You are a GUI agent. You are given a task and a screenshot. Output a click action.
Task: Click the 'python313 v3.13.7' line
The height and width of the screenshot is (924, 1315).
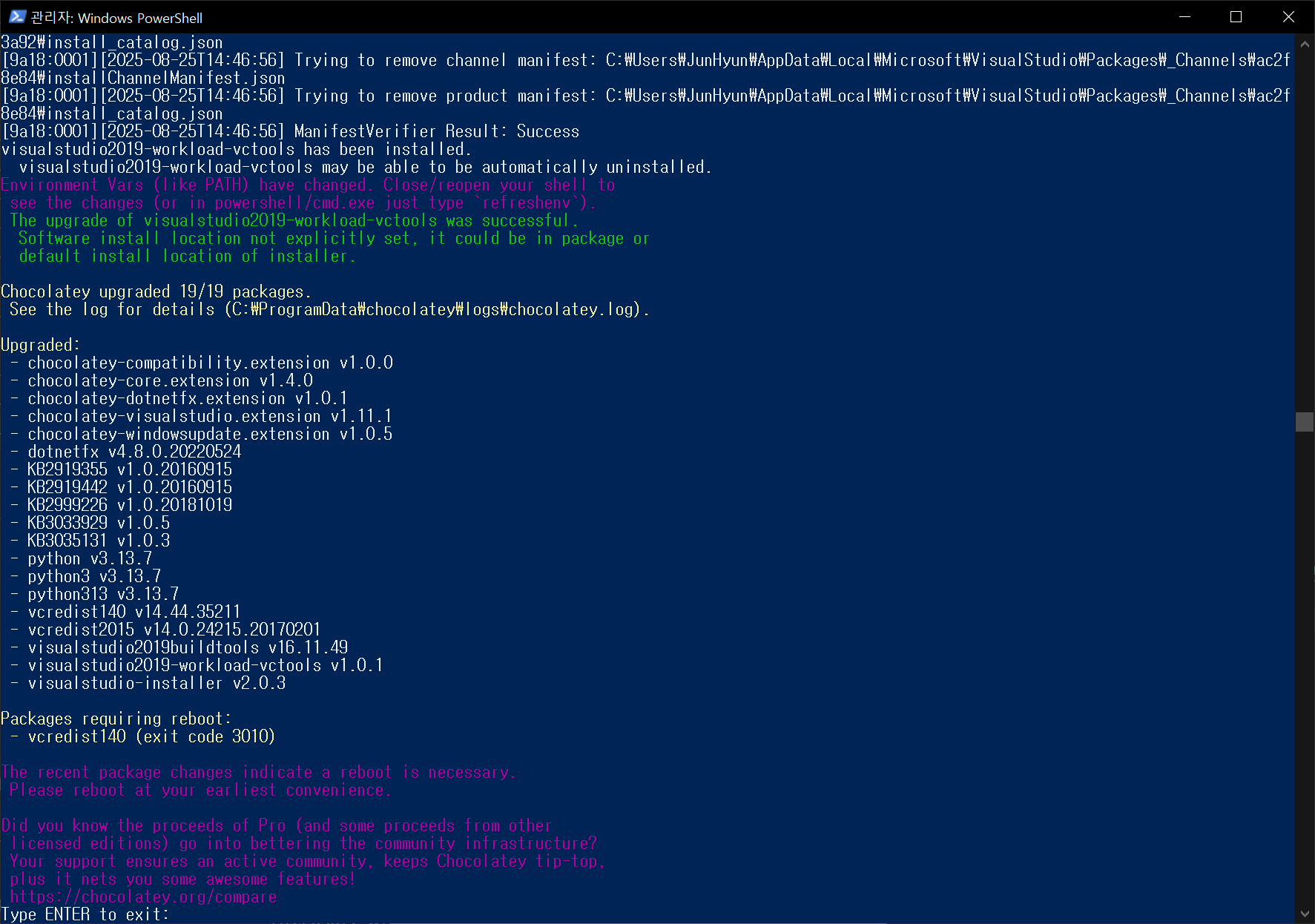tap(103, 594)
